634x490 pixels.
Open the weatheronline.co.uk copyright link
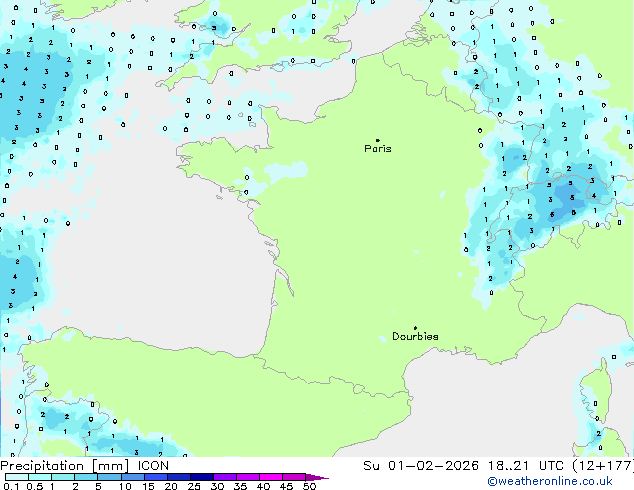tap(550, 482)
